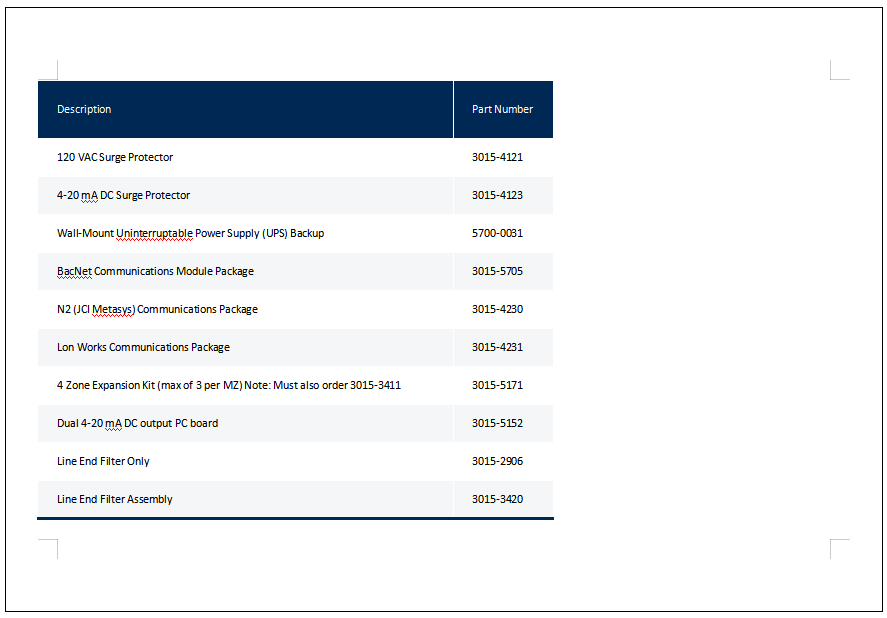The image size is (887, 618).
Task: Click Dual 4-20 mA DC output PC board
Action: coord(137,423)
